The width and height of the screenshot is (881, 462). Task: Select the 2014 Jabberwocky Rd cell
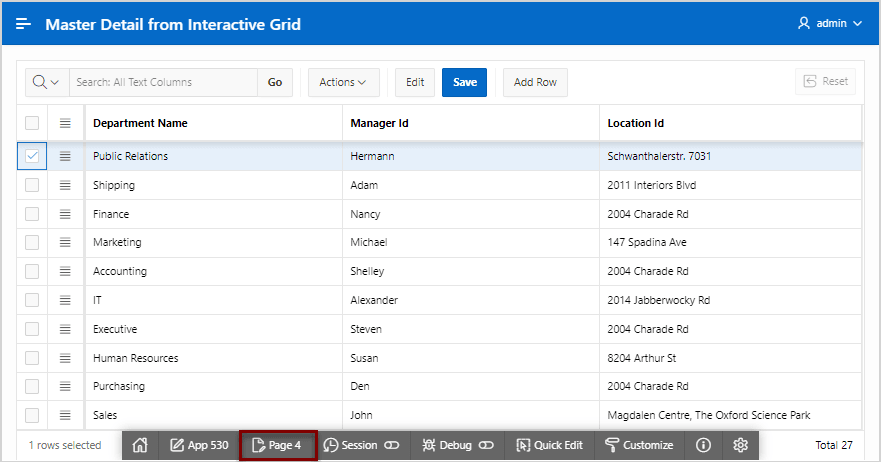[x=730, y=300]
